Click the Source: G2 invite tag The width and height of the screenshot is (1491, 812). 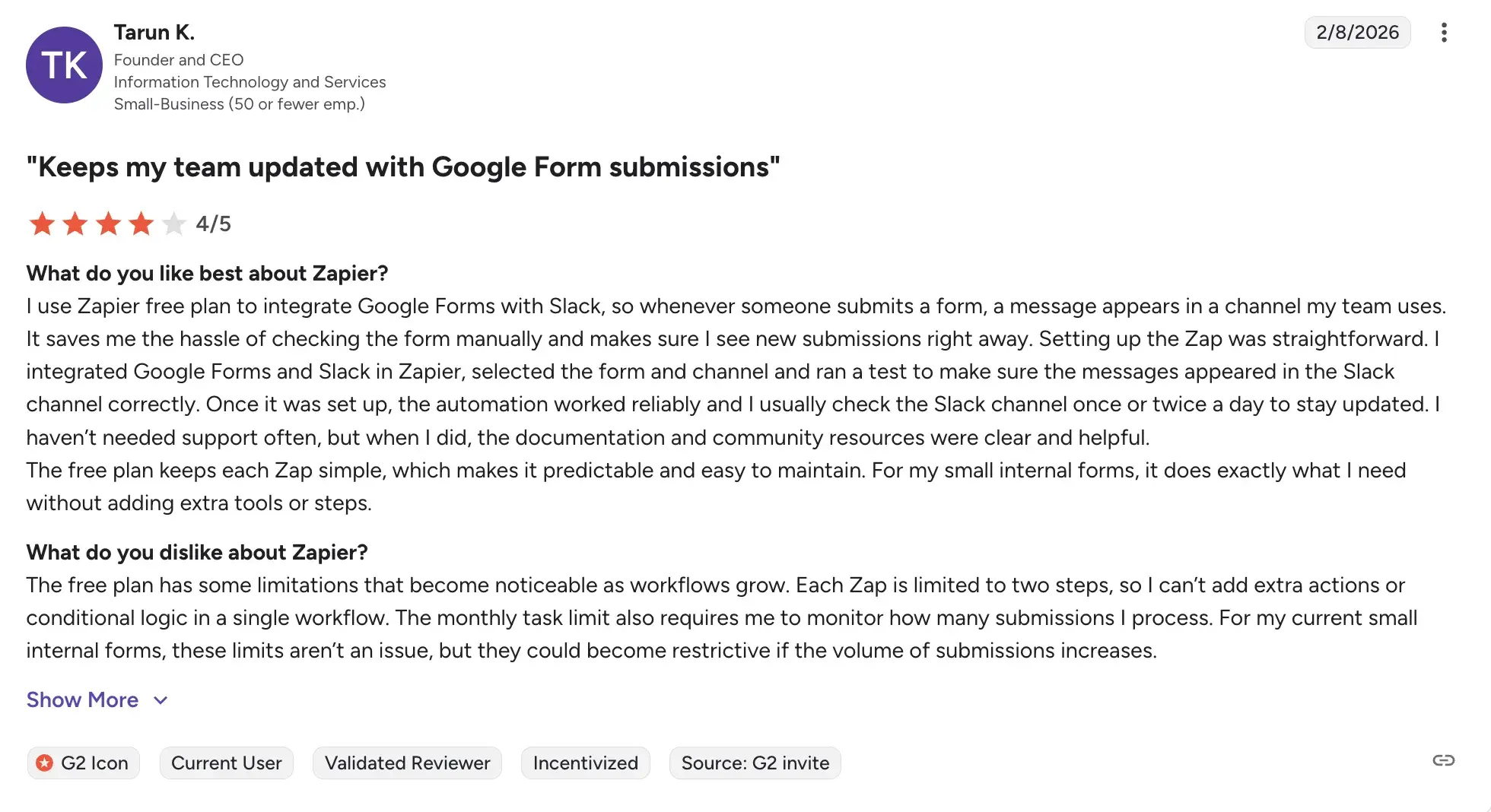[755, 763]
